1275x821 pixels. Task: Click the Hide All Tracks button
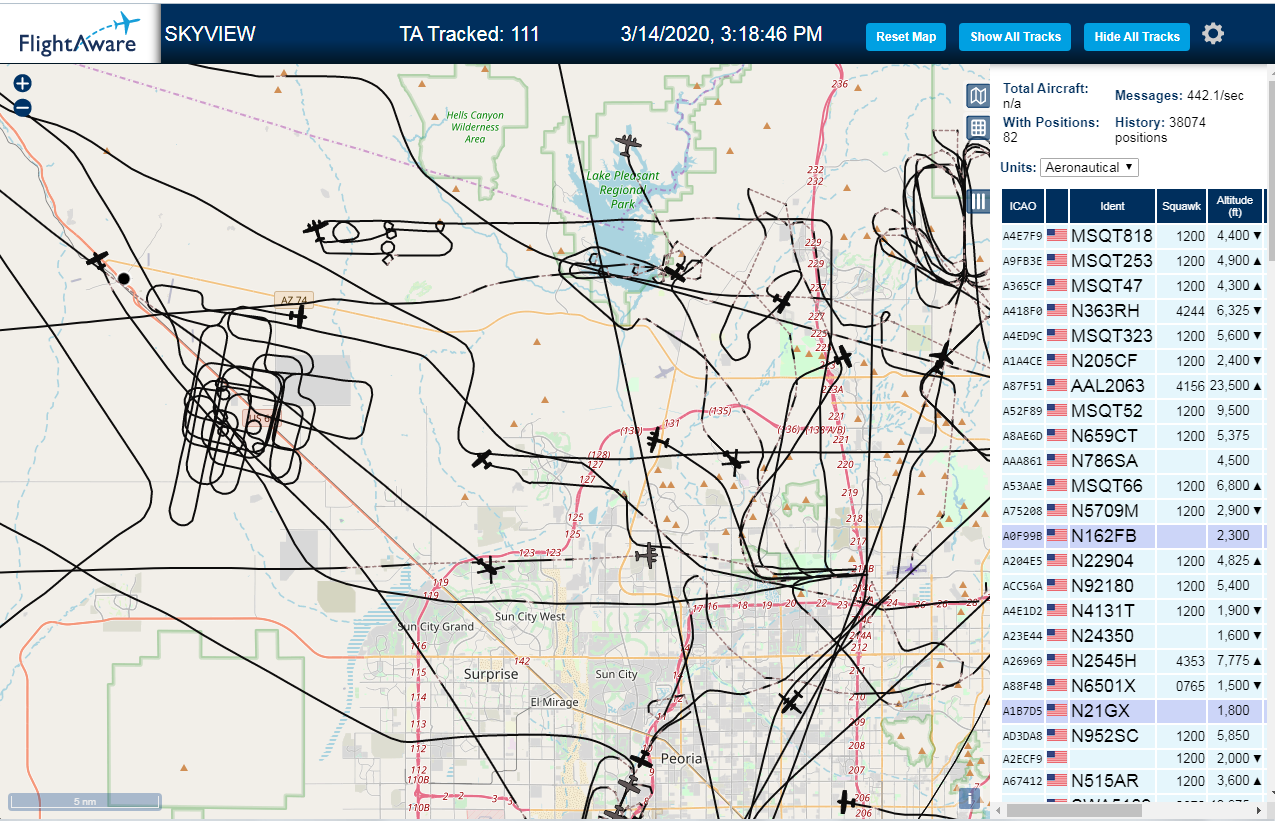pos(1137,37)
